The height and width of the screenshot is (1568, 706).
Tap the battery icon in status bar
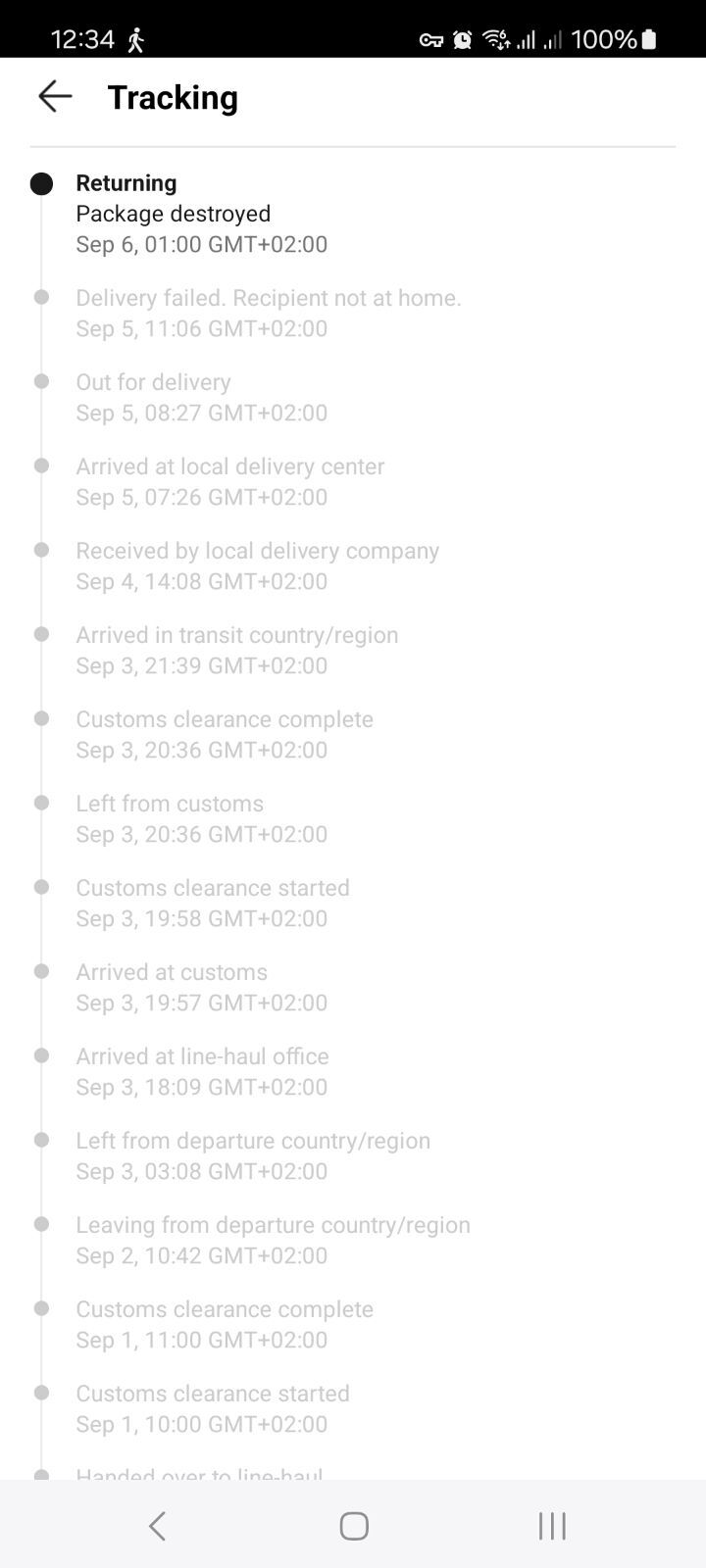click(649, 39)
